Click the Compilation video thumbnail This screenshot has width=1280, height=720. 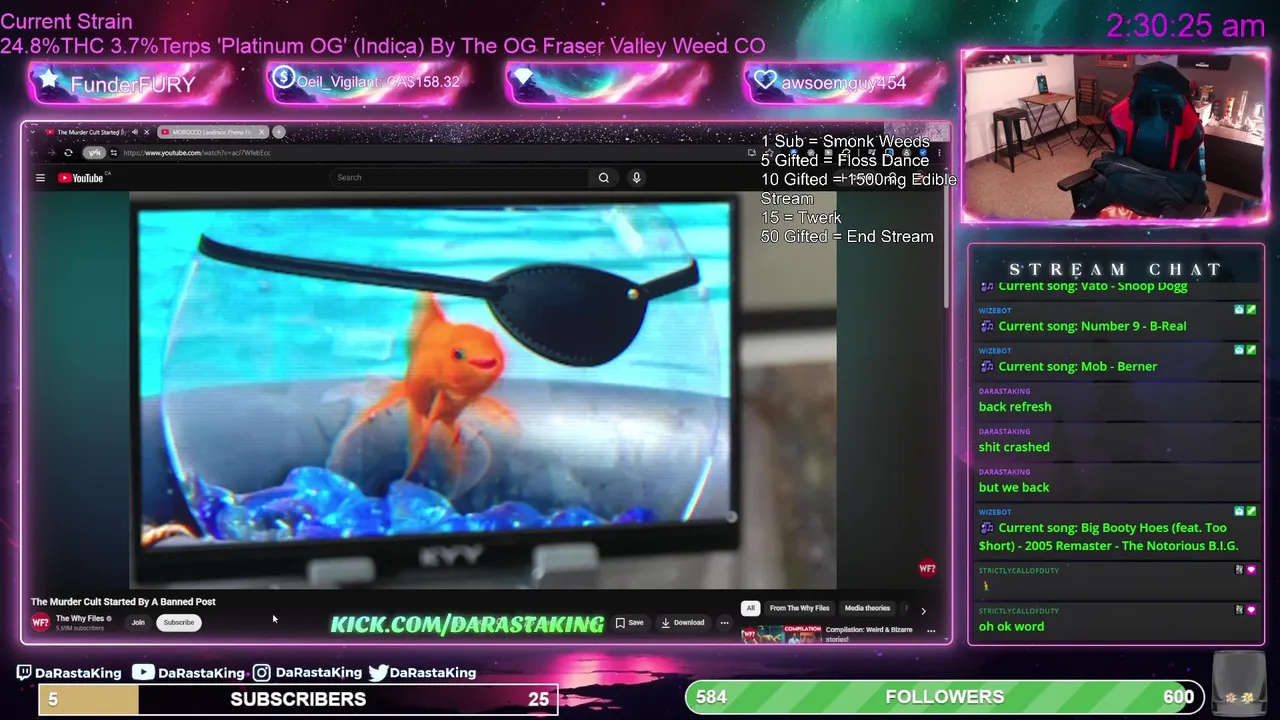(x=782, y=634)
